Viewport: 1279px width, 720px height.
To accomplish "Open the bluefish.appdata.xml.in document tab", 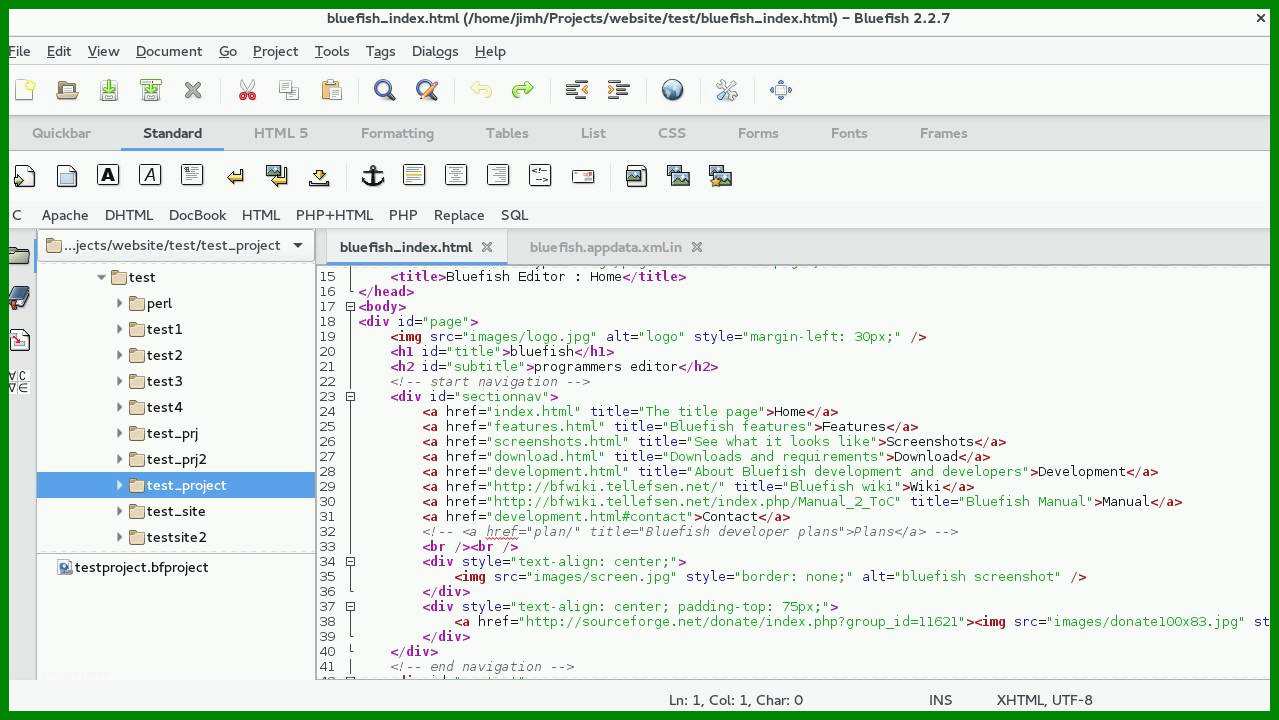I will [605, 247].
